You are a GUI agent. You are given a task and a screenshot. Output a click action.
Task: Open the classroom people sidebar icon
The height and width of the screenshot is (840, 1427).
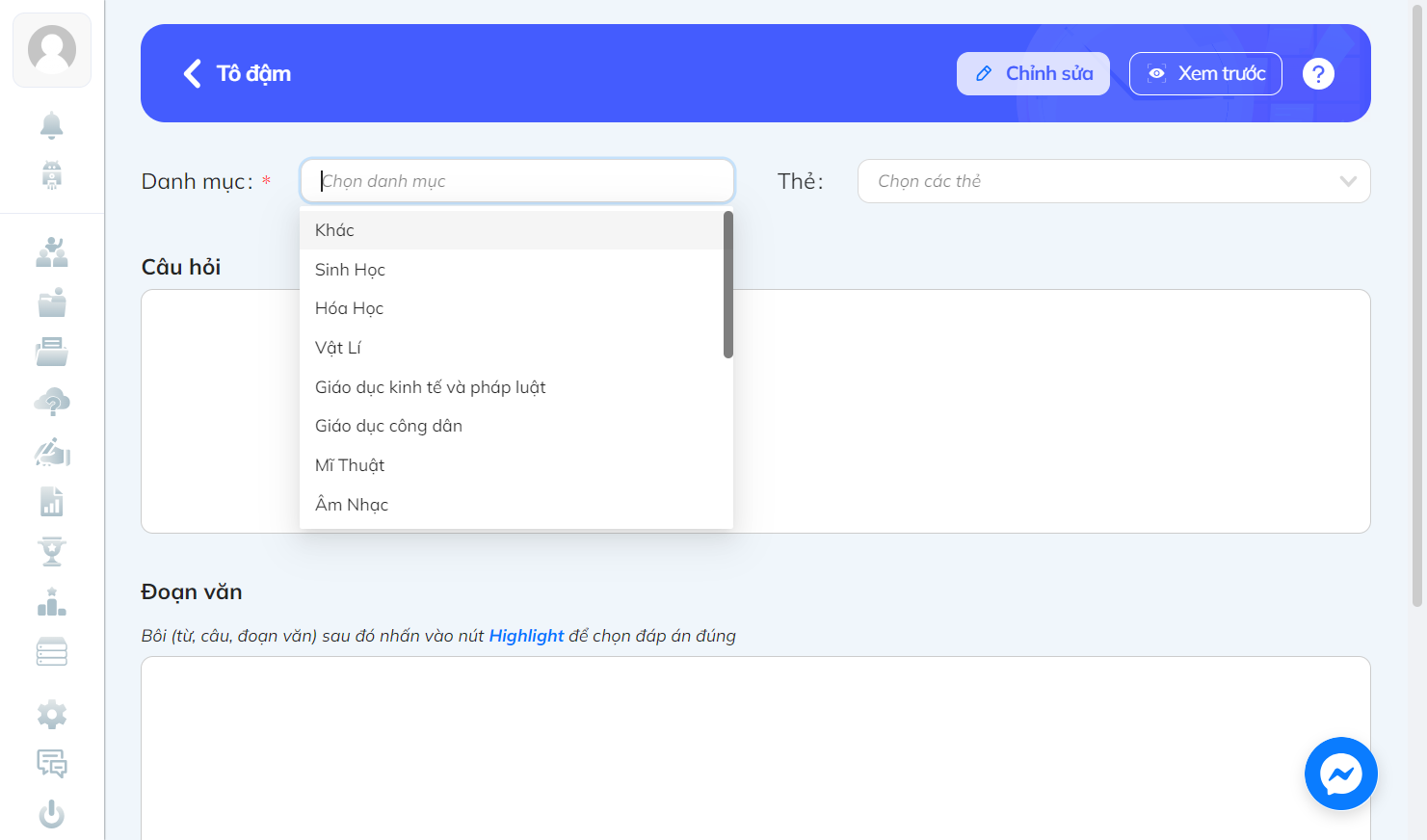point(52,252)
